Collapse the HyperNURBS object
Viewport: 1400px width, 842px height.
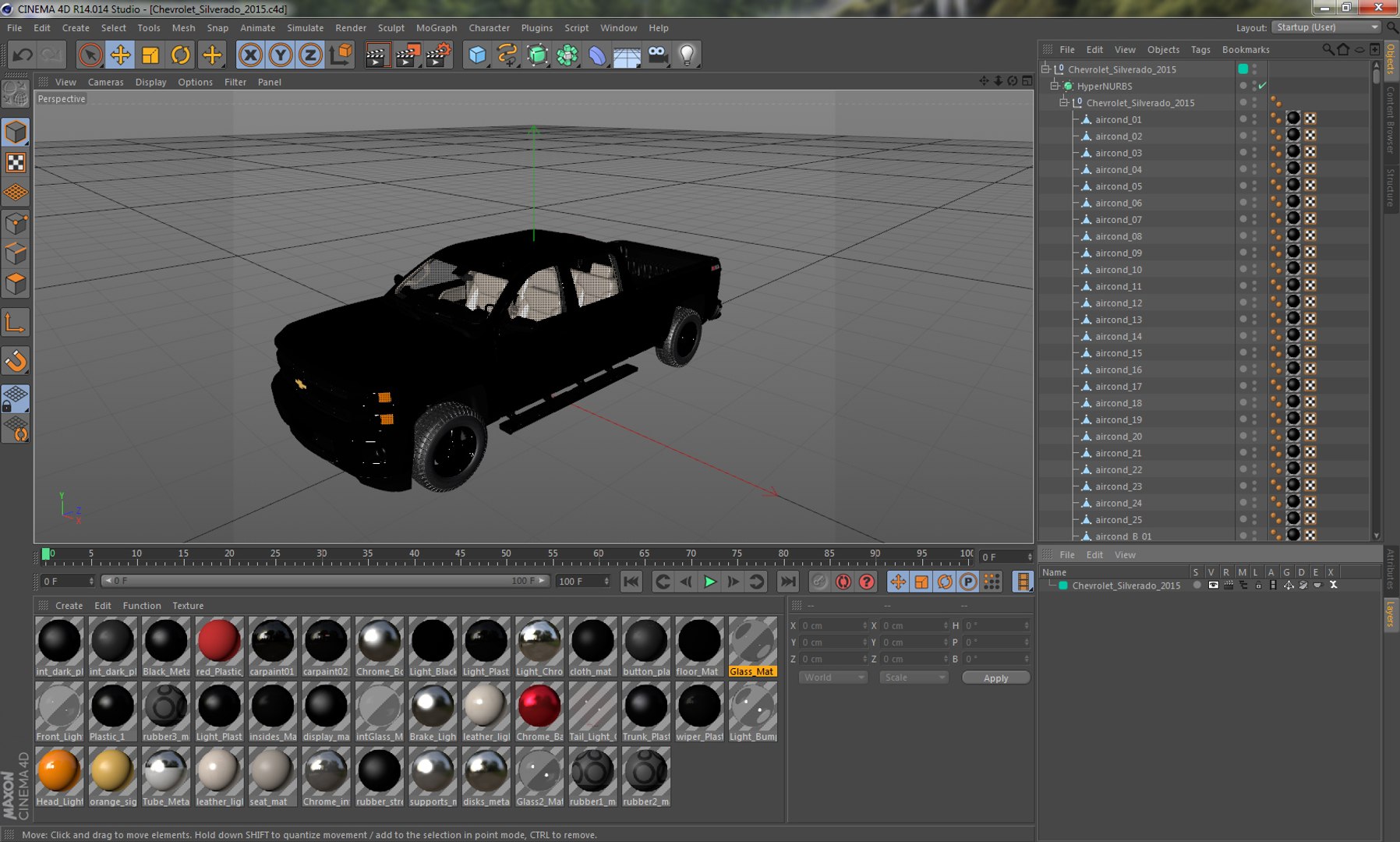(x=1055, y=86)
